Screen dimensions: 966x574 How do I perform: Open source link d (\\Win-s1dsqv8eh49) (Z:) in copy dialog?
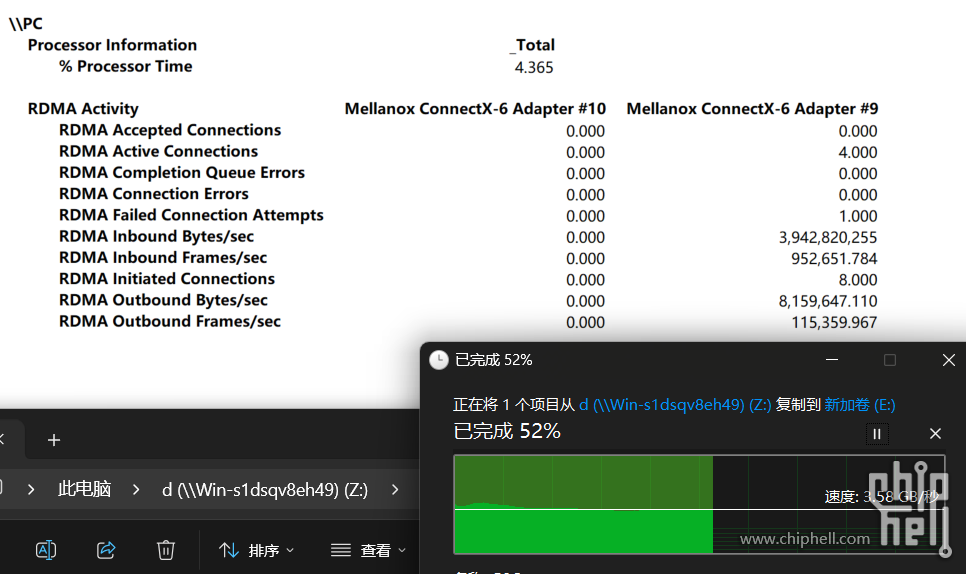675,405
